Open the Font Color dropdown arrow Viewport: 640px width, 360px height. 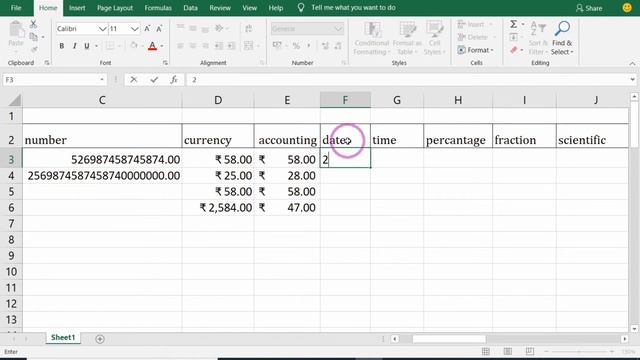point(162,46)
